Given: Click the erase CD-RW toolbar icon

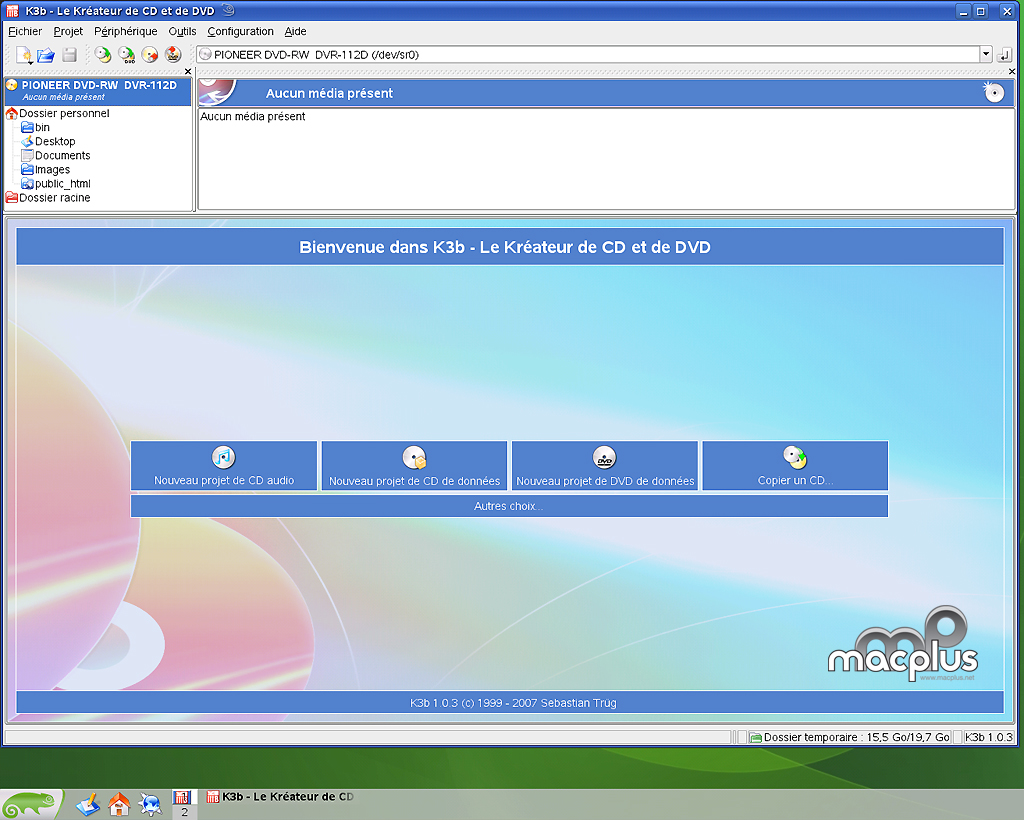Looking at the screenshot, I should pyautogui.click(x=150, y=55).
